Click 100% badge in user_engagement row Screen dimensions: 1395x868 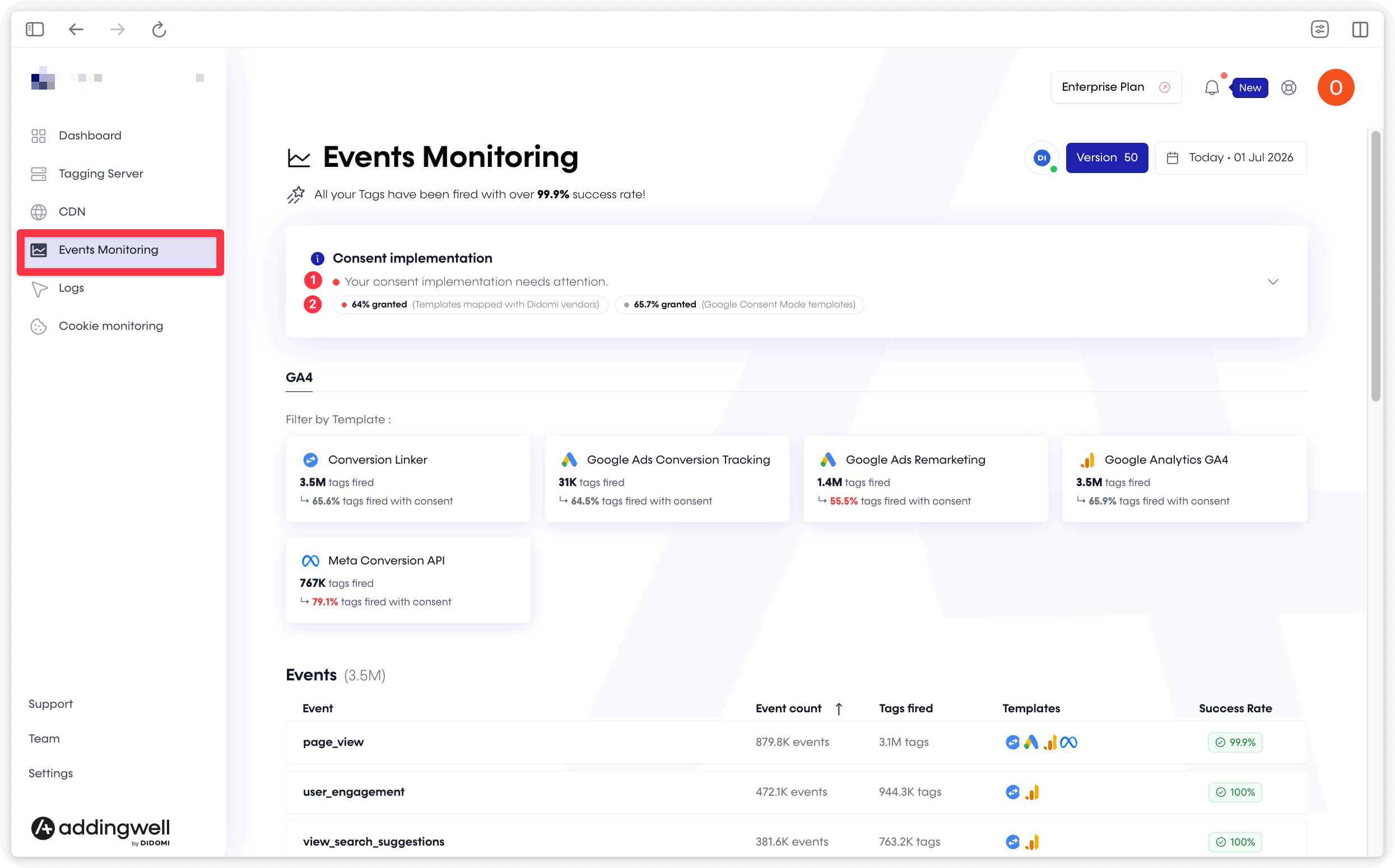pyautogui.click(x=1235, y=792)
